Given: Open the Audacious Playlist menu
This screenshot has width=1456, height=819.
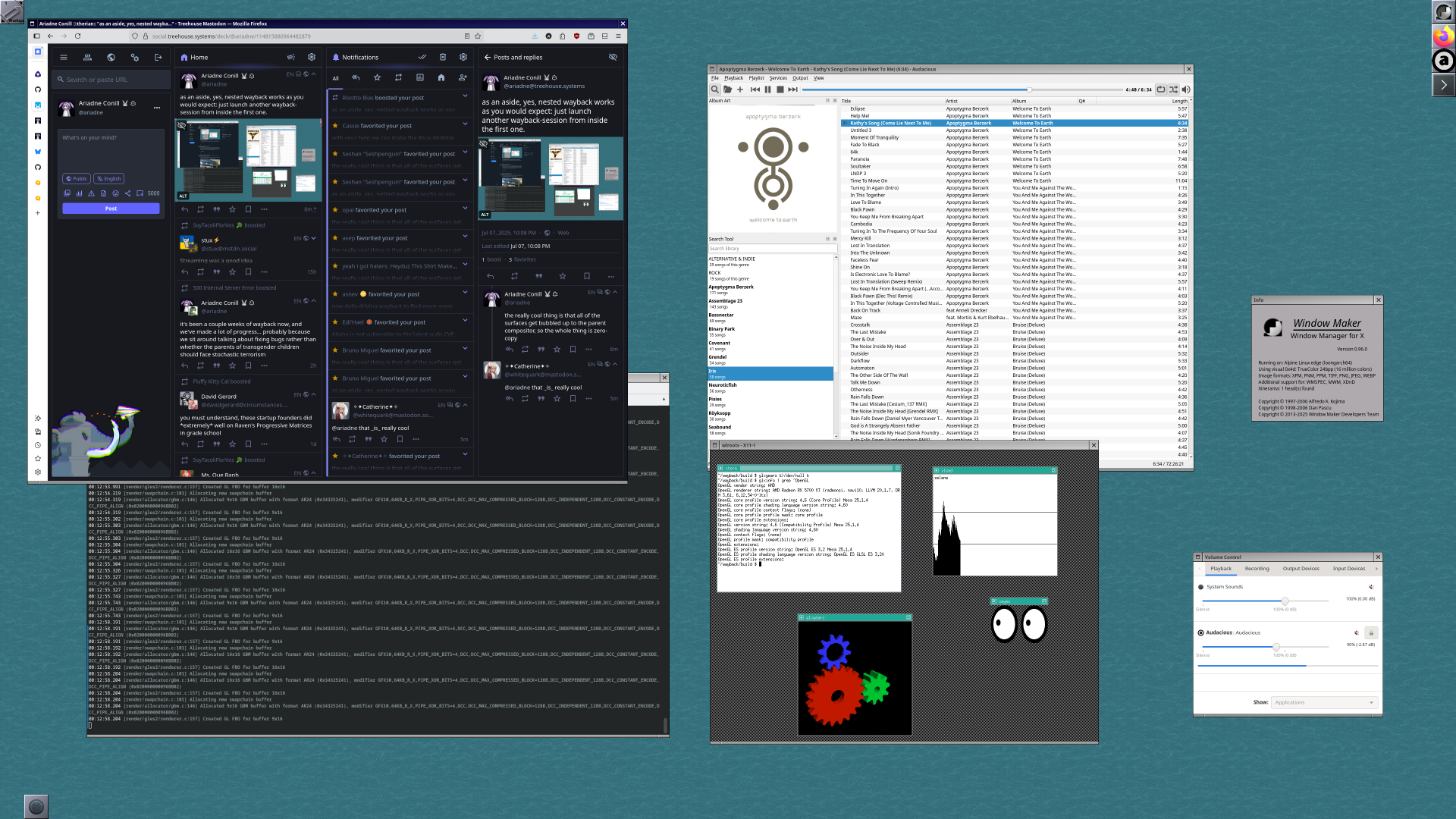Looking at the screenshot, I should click(x=756, y=78).
